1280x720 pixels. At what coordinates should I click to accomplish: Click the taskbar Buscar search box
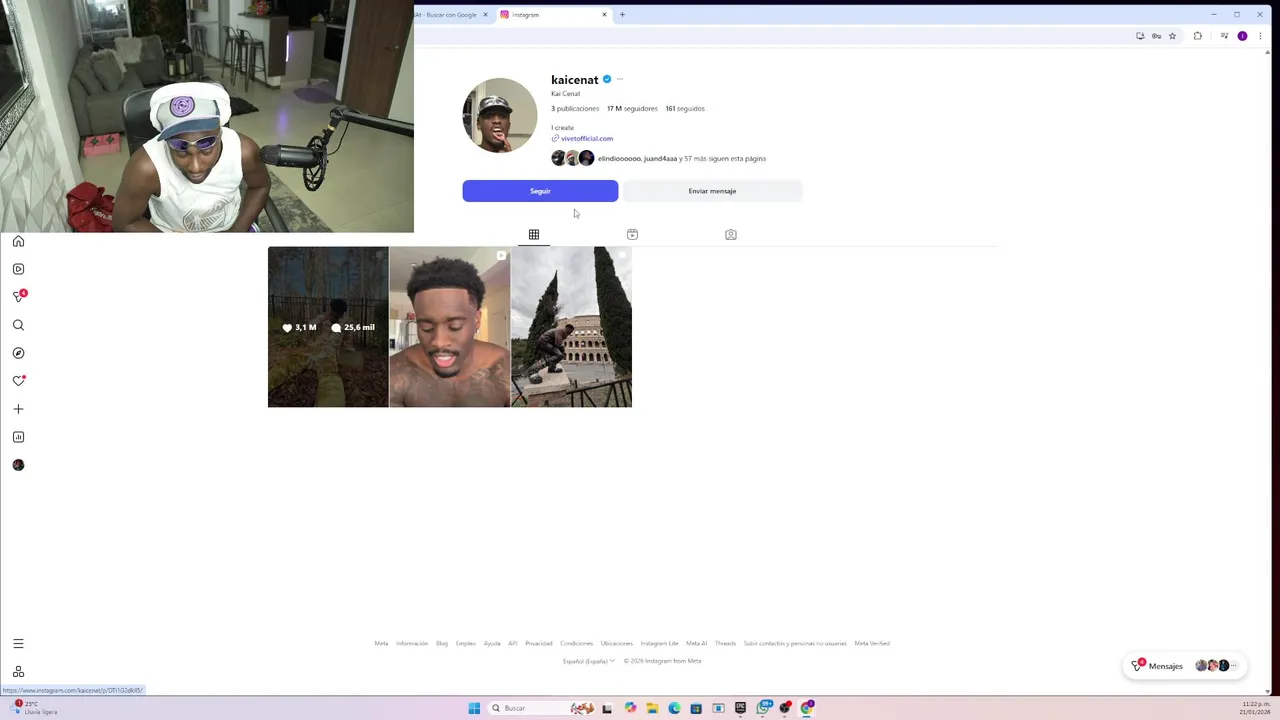pyautogui.click(x=540, y=708)
